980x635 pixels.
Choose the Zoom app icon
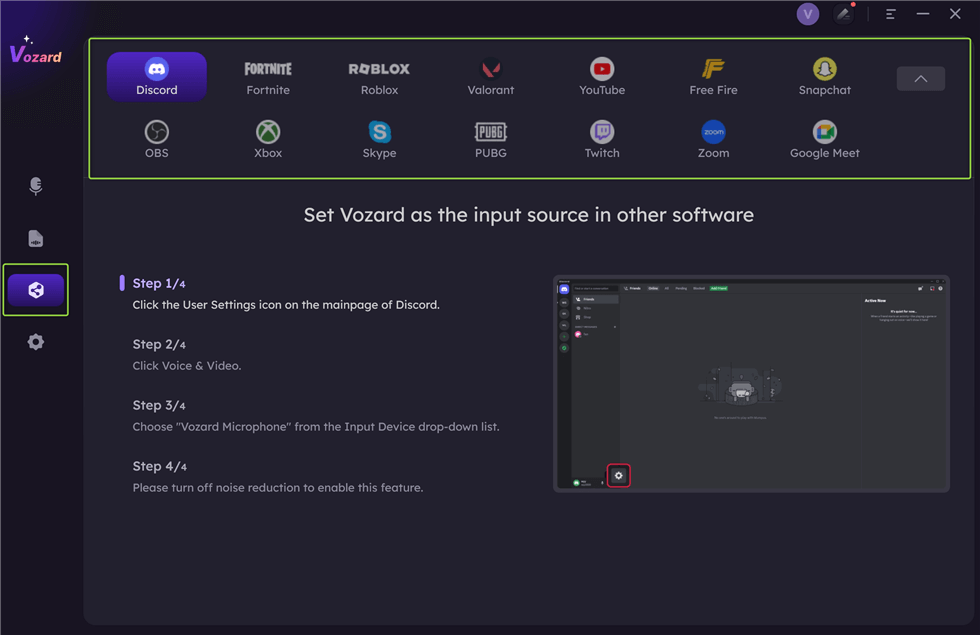click(713, 140)
